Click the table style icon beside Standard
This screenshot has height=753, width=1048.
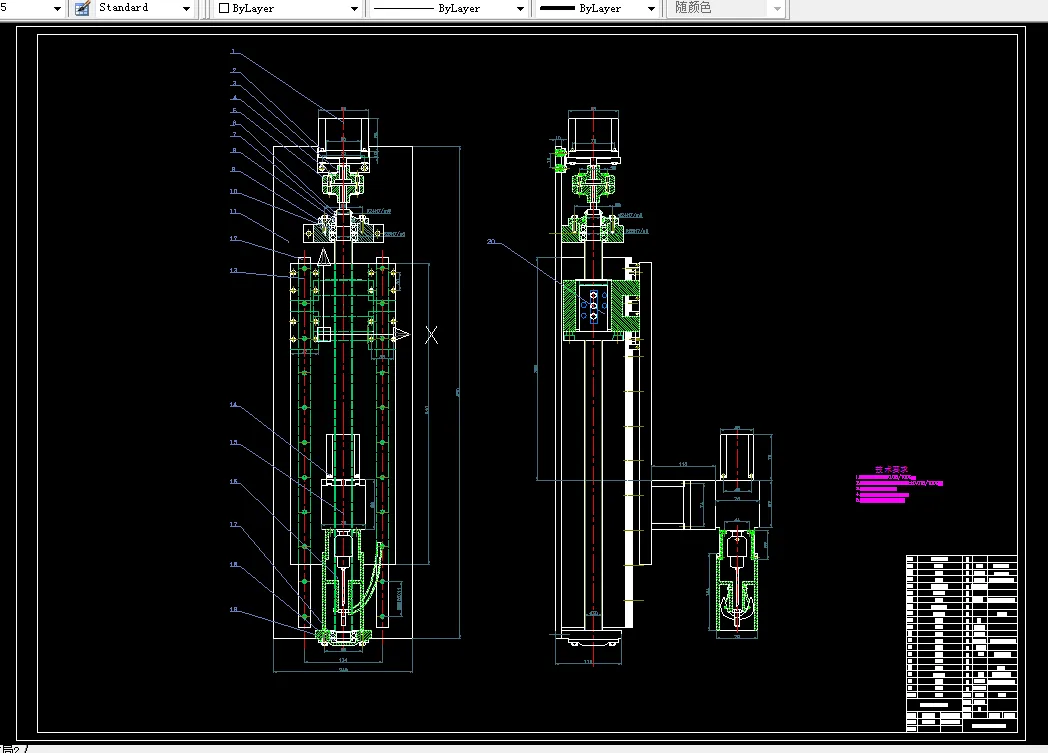point(82,8)
